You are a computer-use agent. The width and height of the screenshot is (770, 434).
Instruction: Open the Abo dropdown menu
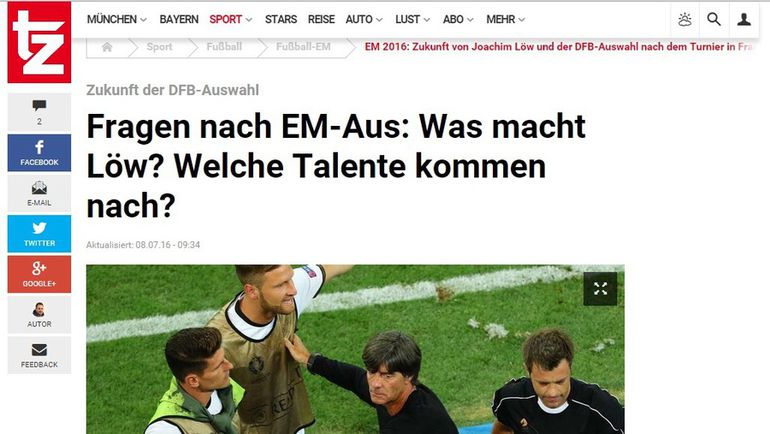tap(458, 20)
